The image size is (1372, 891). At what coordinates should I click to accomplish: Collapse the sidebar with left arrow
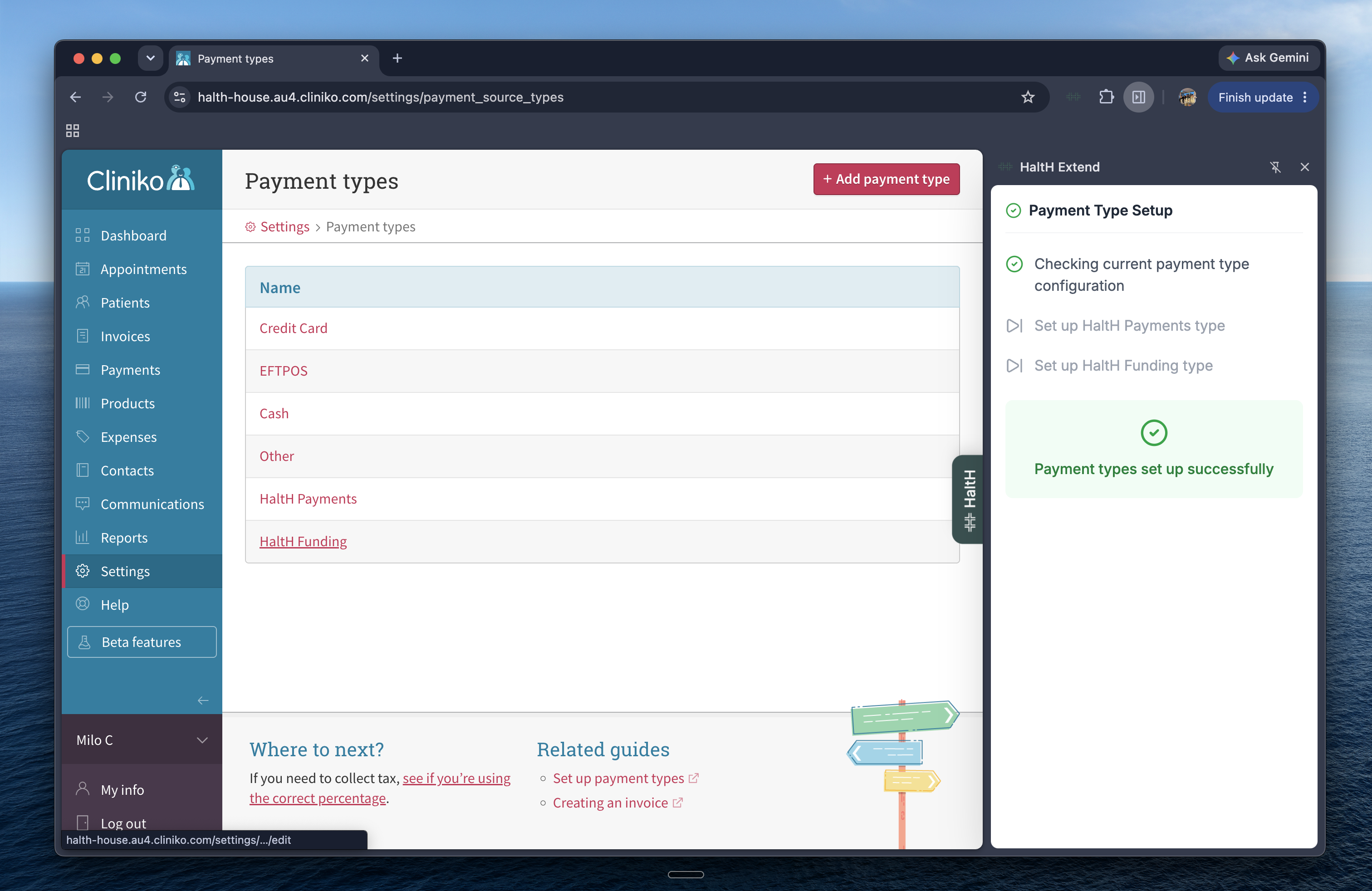[203, 700]
